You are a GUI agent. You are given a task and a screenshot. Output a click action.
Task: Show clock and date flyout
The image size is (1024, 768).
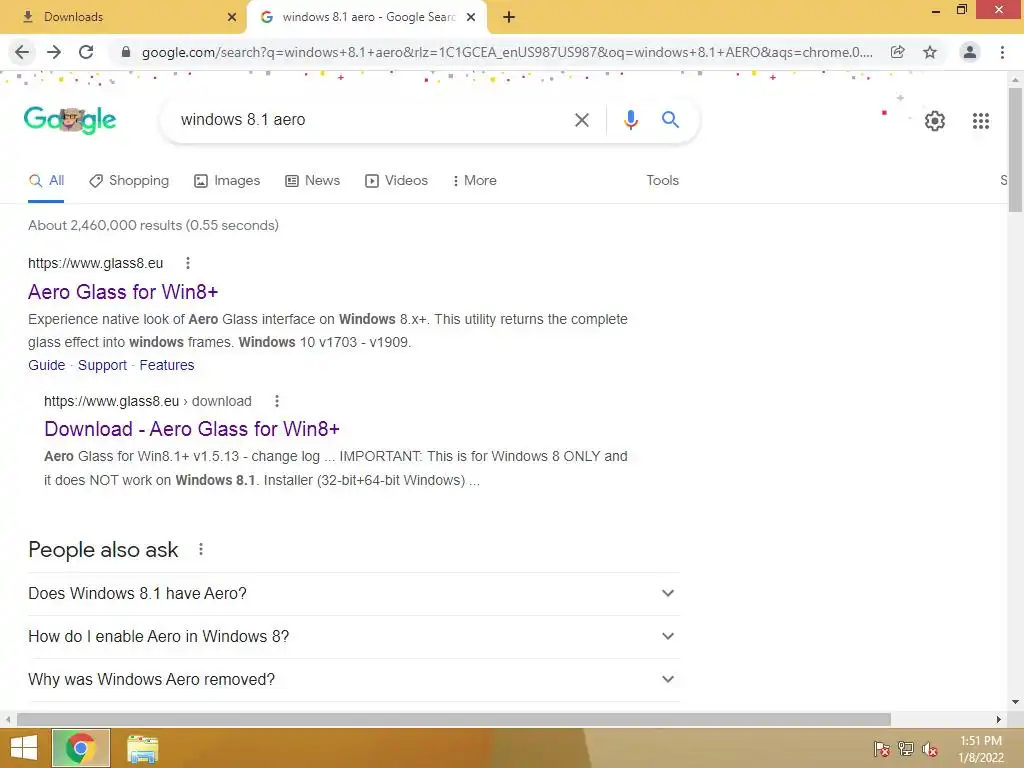[x=981, y=749]
